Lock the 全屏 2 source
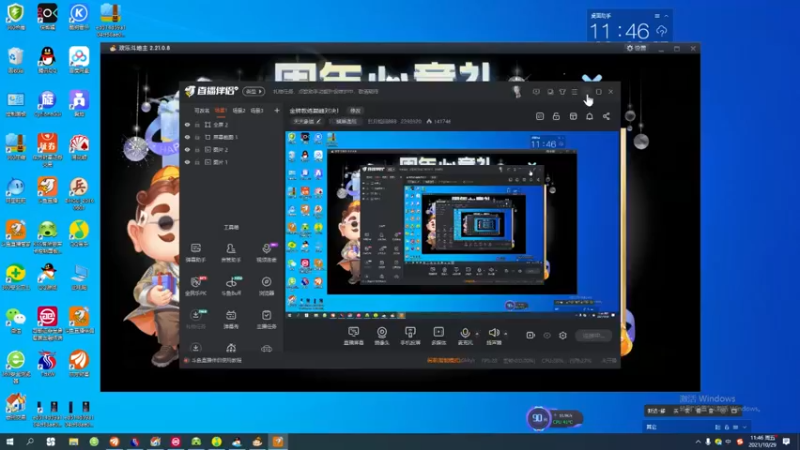The image size is (800, 450). point(197,124)
